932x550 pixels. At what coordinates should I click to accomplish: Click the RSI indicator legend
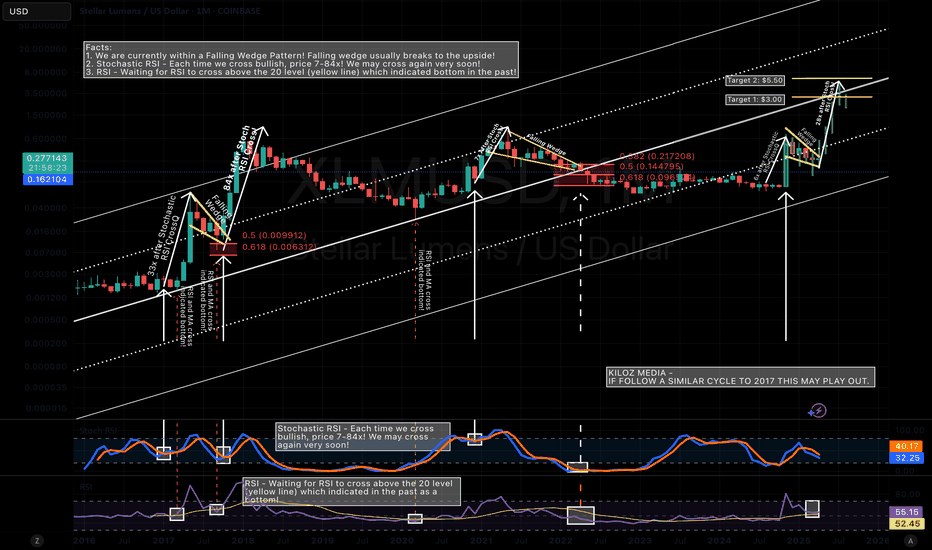pyautogui.click(x=86, y=487)
